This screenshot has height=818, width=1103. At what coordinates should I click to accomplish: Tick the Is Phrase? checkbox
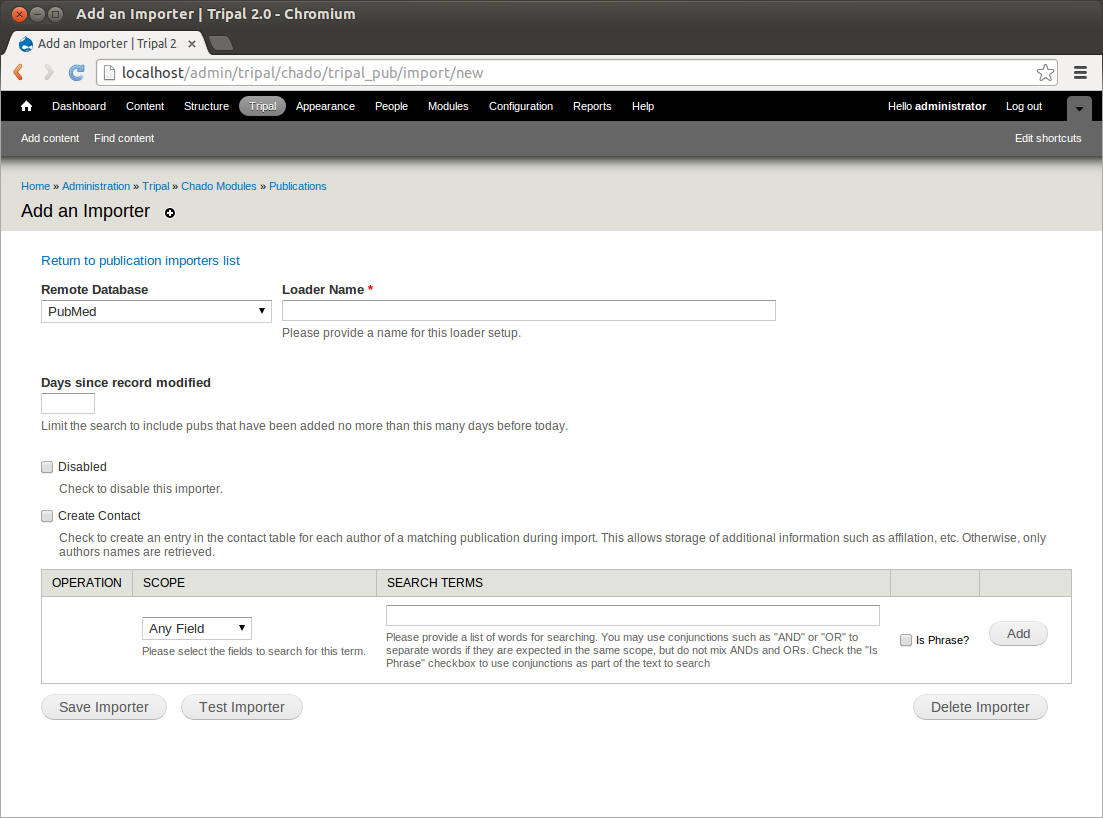pyautogui.click(x=906, y=640)
